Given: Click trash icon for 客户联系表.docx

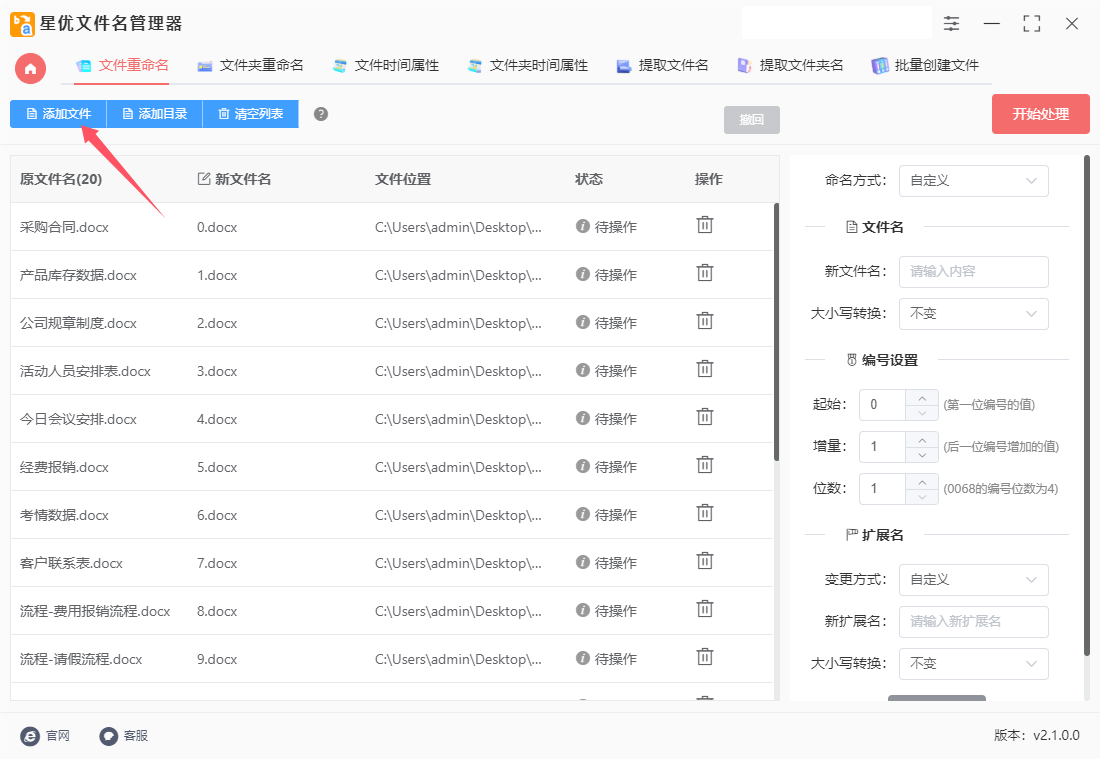Looking at the screenshot, I should pyautogui.click(x=704, y=561).
